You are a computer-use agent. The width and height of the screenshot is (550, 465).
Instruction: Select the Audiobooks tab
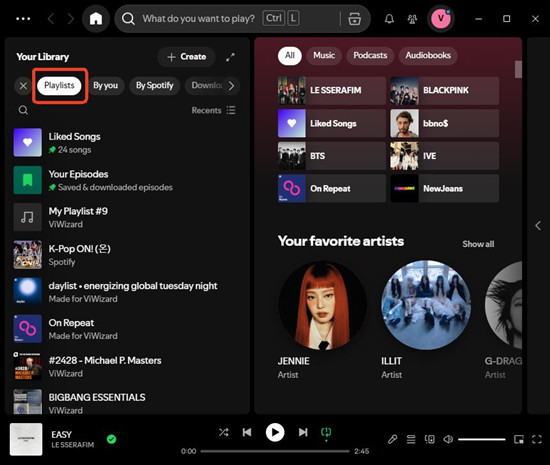(428, 56)
